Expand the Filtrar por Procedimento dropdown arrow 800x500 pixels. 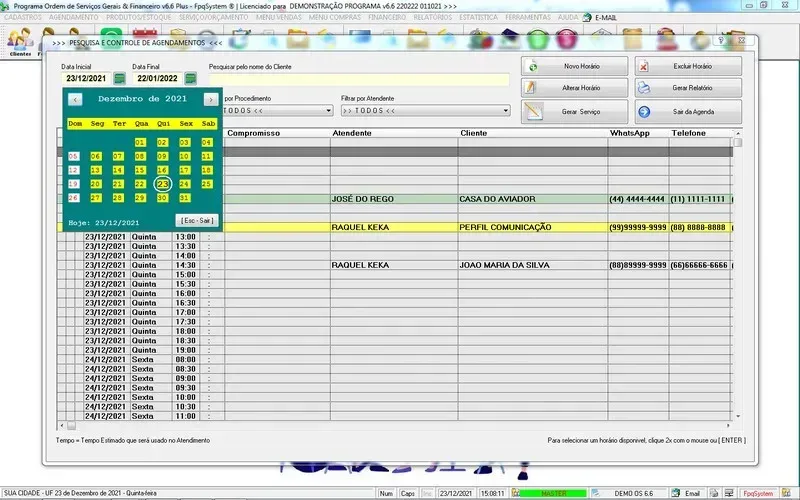point(329,110)
